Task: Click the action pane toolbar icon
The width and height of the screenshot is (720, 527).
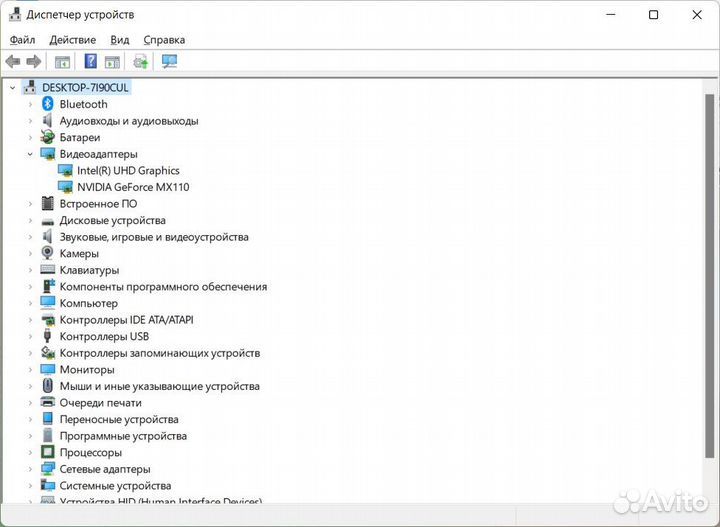Action: (112, 62)
